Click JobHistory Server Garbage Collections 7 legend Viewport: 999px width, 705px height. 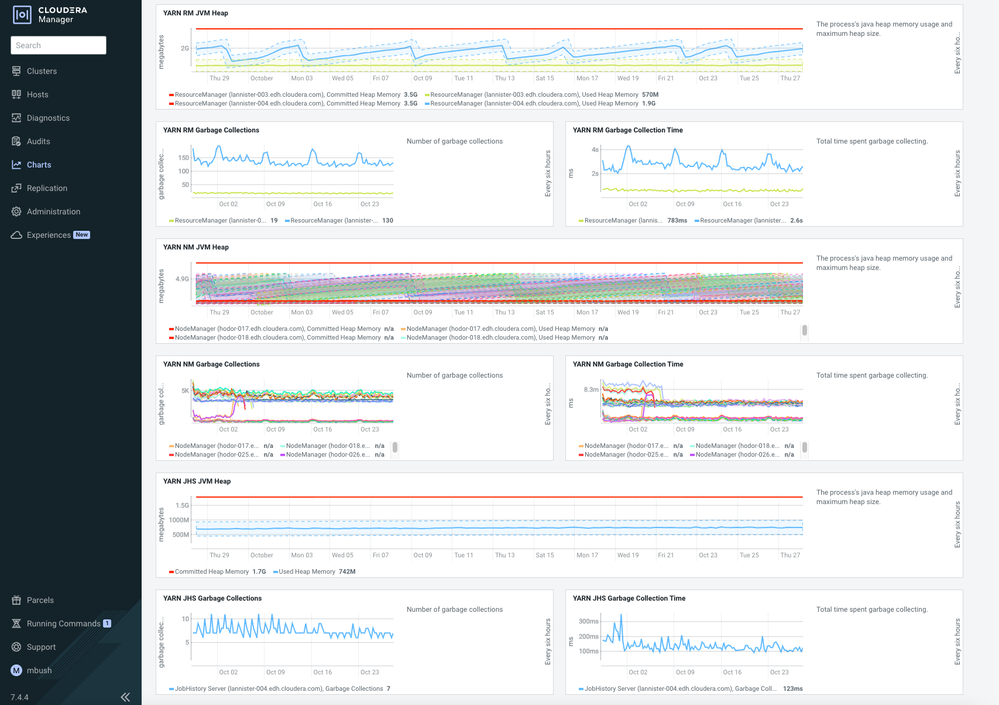click(280, 689)
